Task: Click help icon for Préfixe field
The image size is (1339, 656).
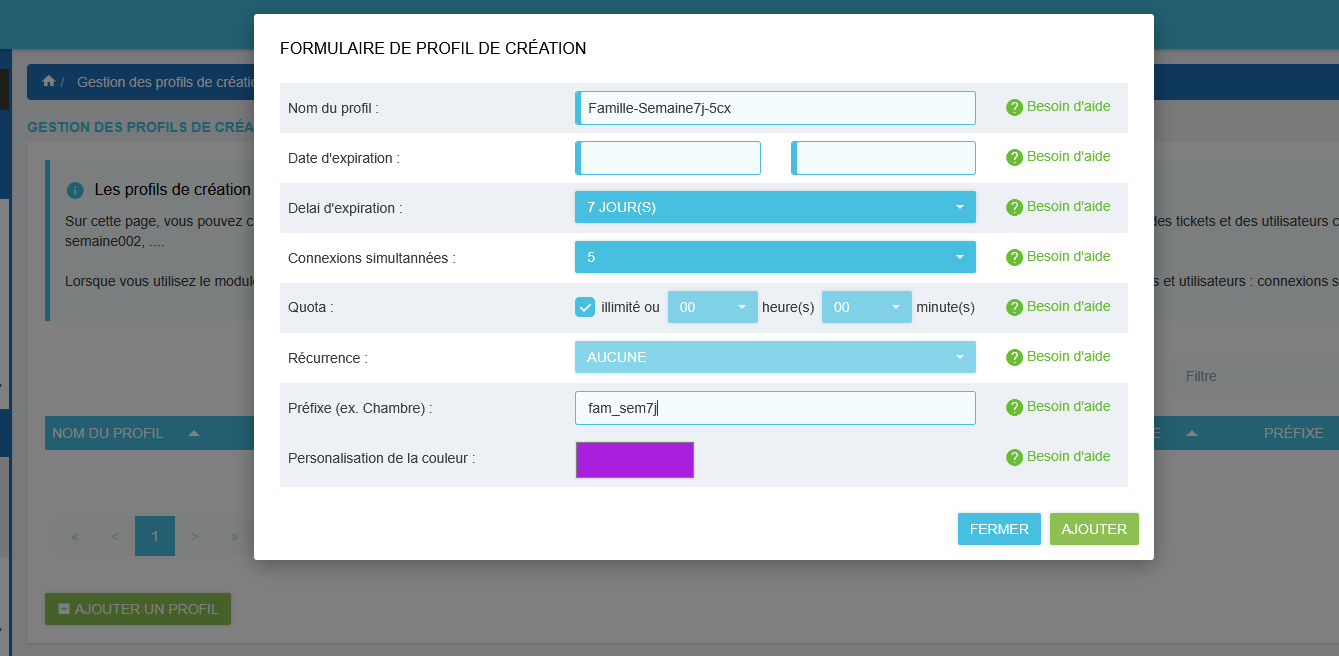Action: [1014, 407]
